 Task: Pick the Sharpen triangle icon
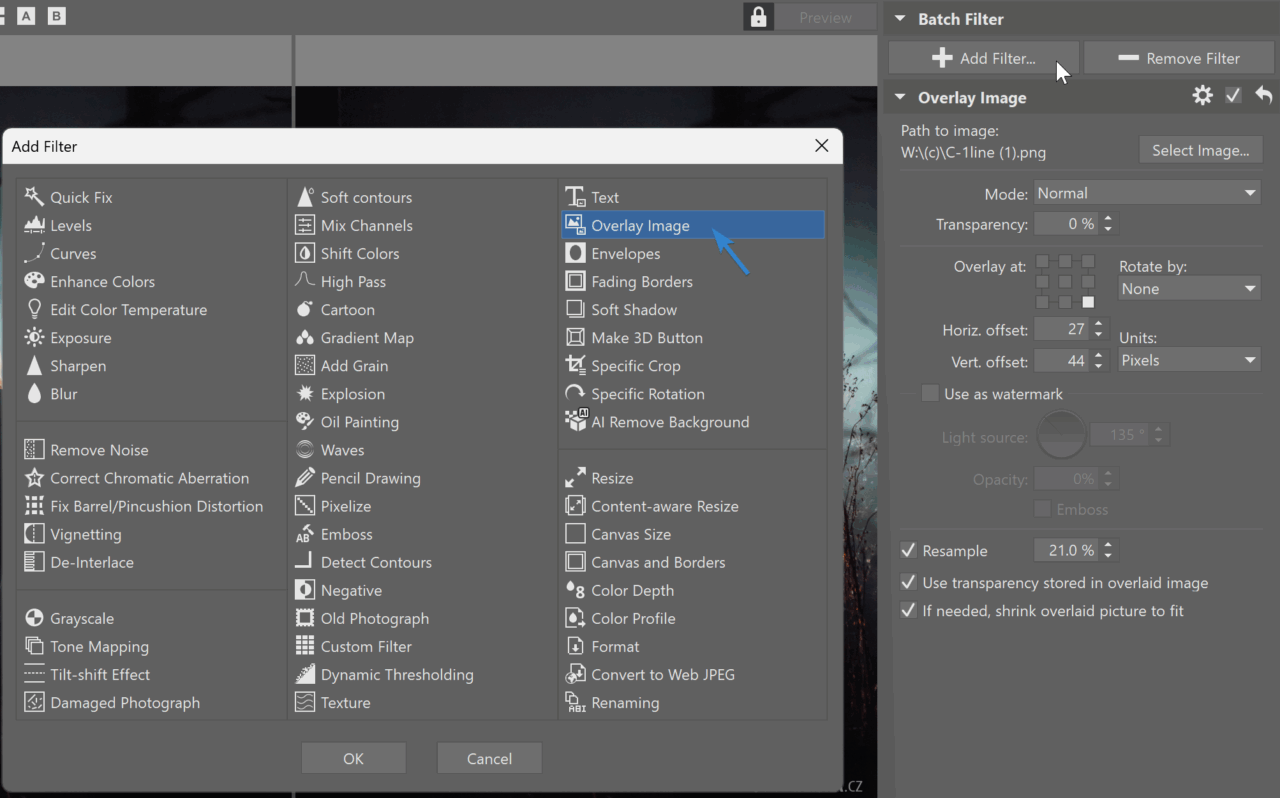click(34, 365)
